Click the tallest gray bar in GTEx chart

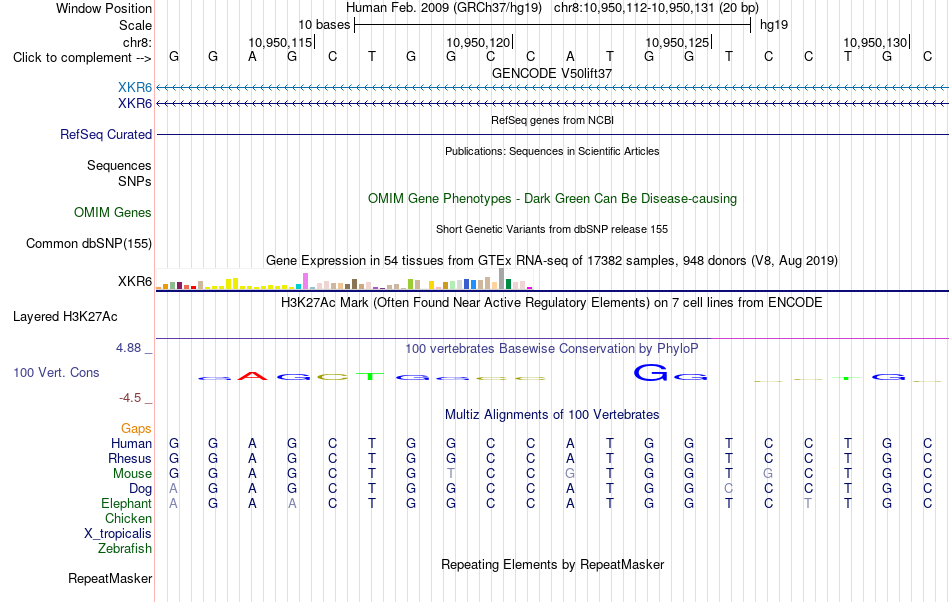[502, 279]
